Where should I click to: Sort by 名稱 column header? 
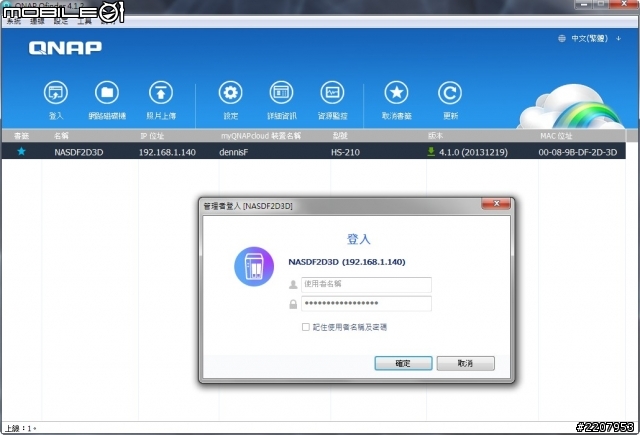(x=61, y=136)
